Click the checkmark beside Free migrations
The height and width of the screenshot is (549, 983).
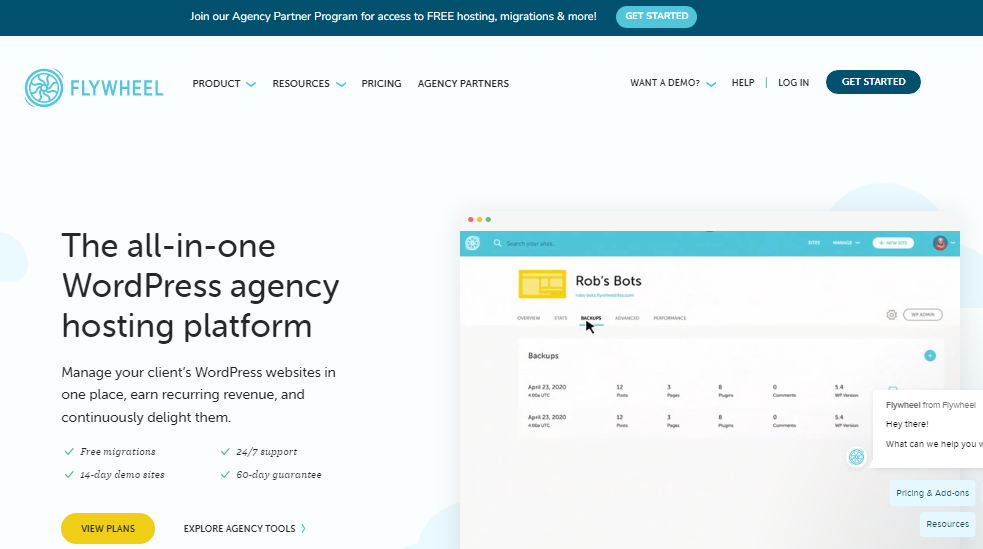point(69,451)
